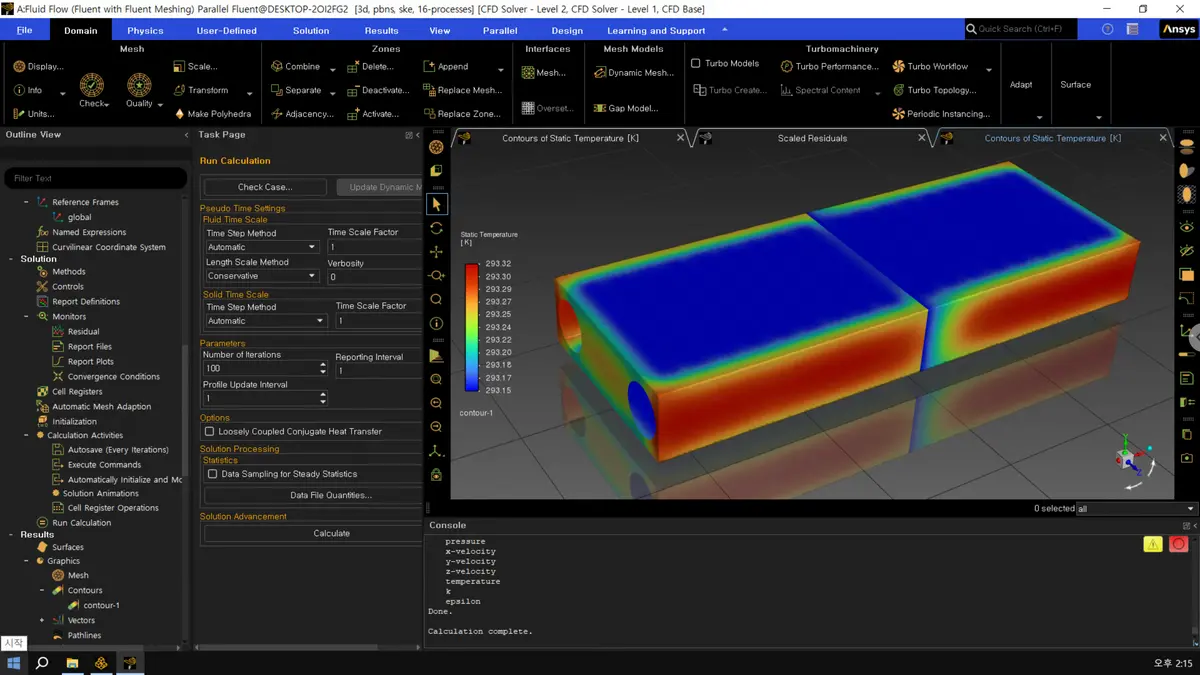
Task: Click the show-all eye icon on right toolbar
Action: pos(1187,227)
